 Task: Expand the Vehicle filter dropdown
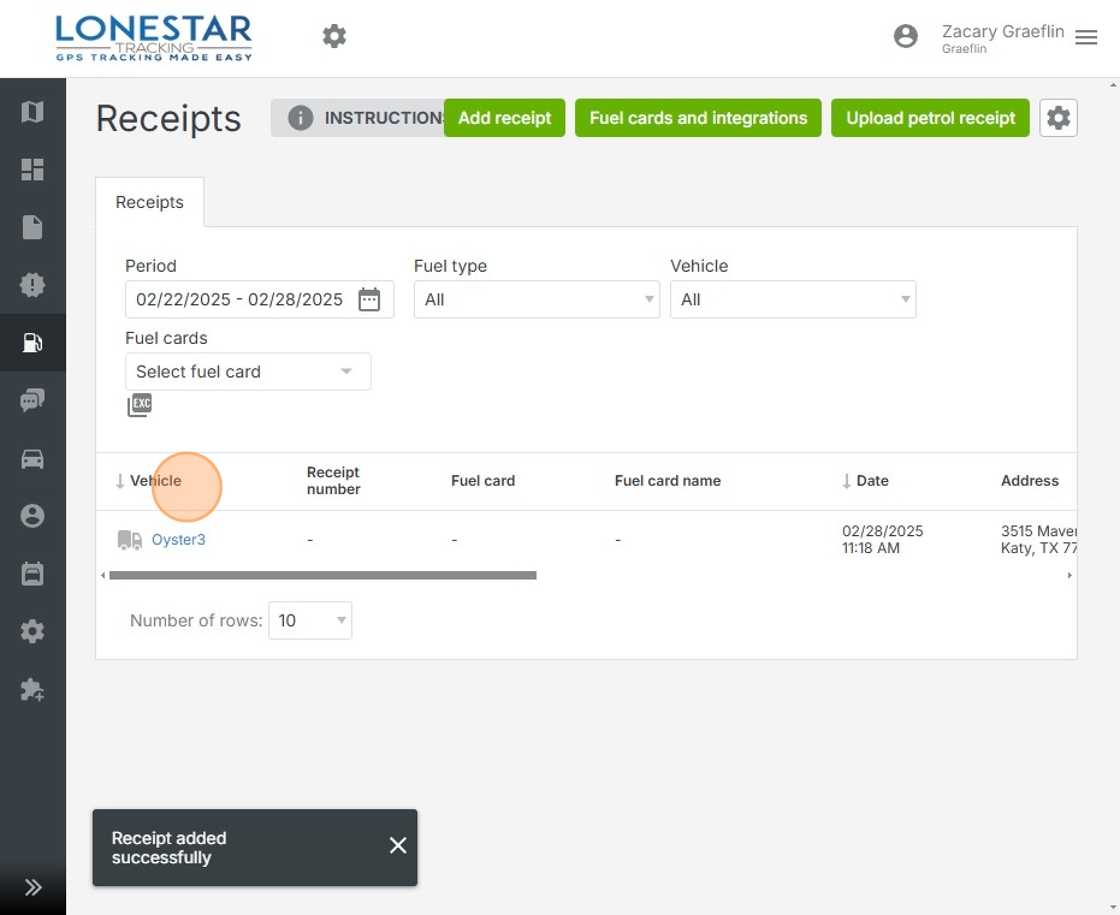(792, 299)
